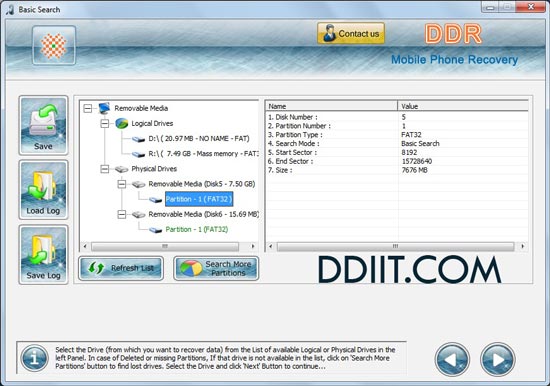Click the drive tree horizontal scrollbar thumb
Viewport: 550px width, 386px height.
click(165, 246)
